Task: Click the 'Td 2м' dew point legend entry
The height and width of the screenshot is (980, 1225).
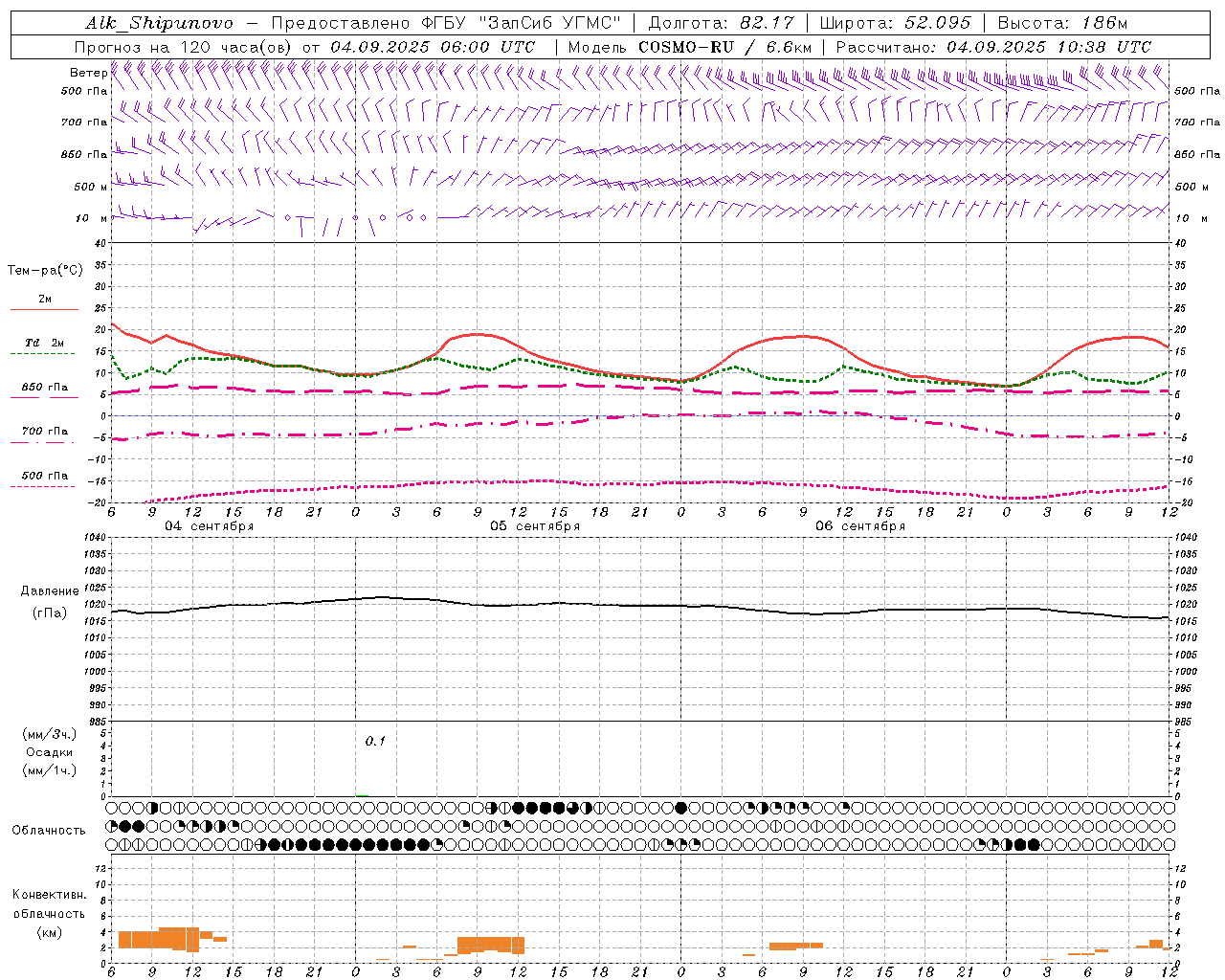Action: click(x=45, y=343)
